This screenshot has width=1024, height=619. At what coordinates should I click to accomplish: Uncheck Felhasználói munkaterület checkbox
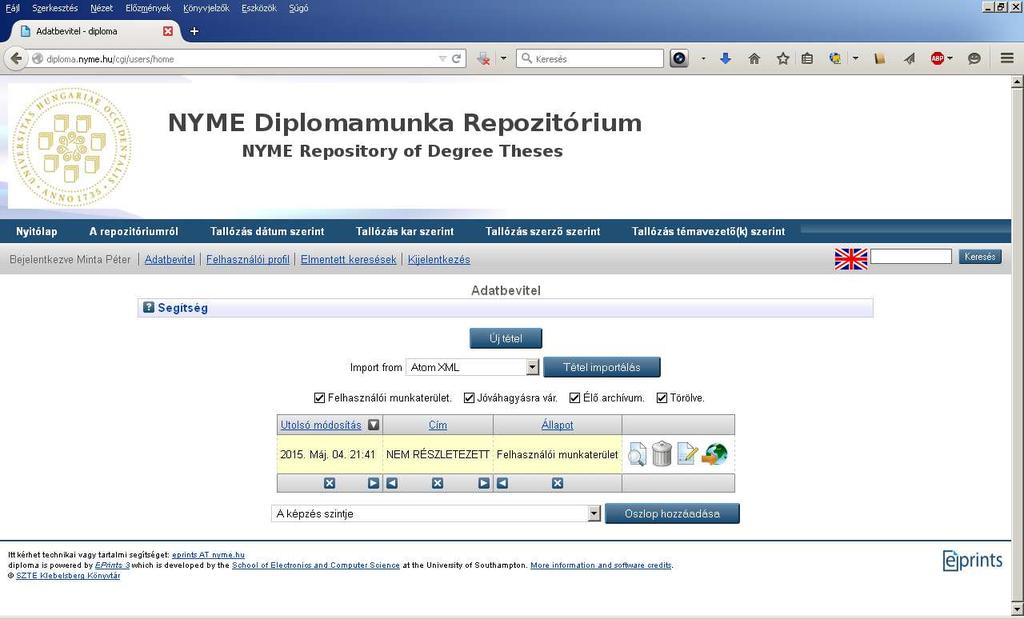(x=319, y=398)
